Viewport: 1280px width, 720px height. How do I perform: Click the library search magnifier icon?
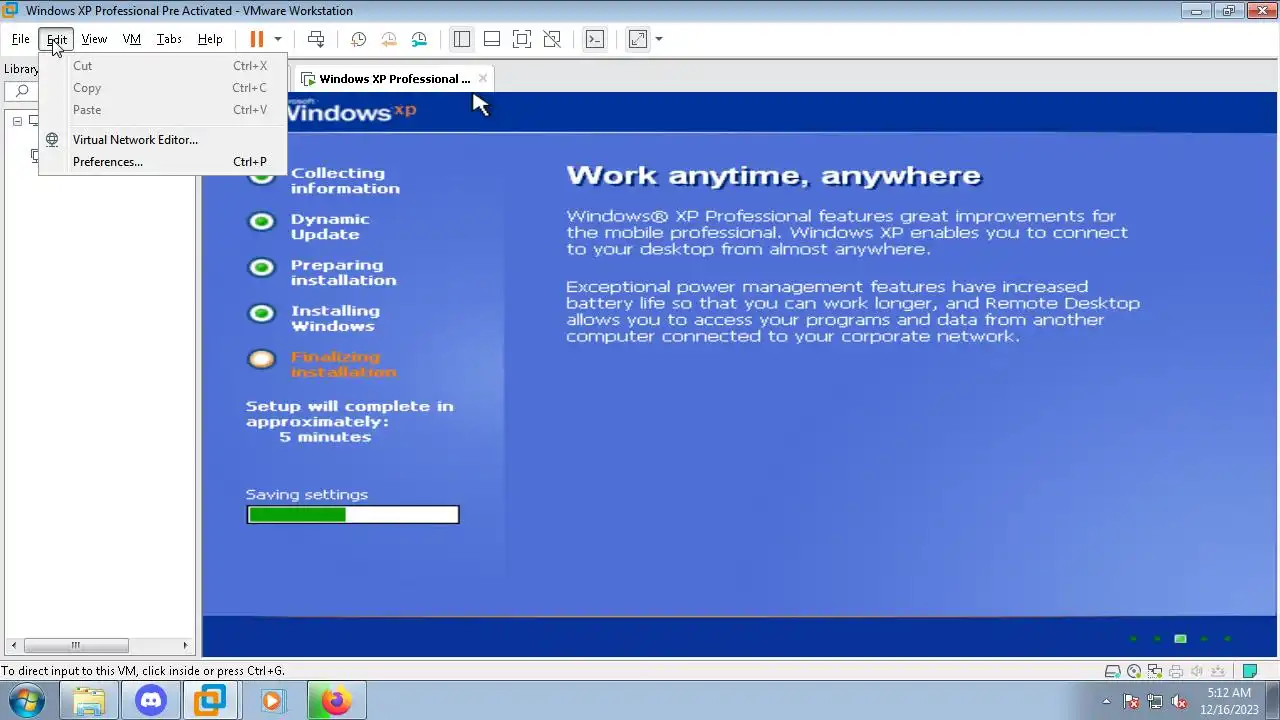pos(21,91)
